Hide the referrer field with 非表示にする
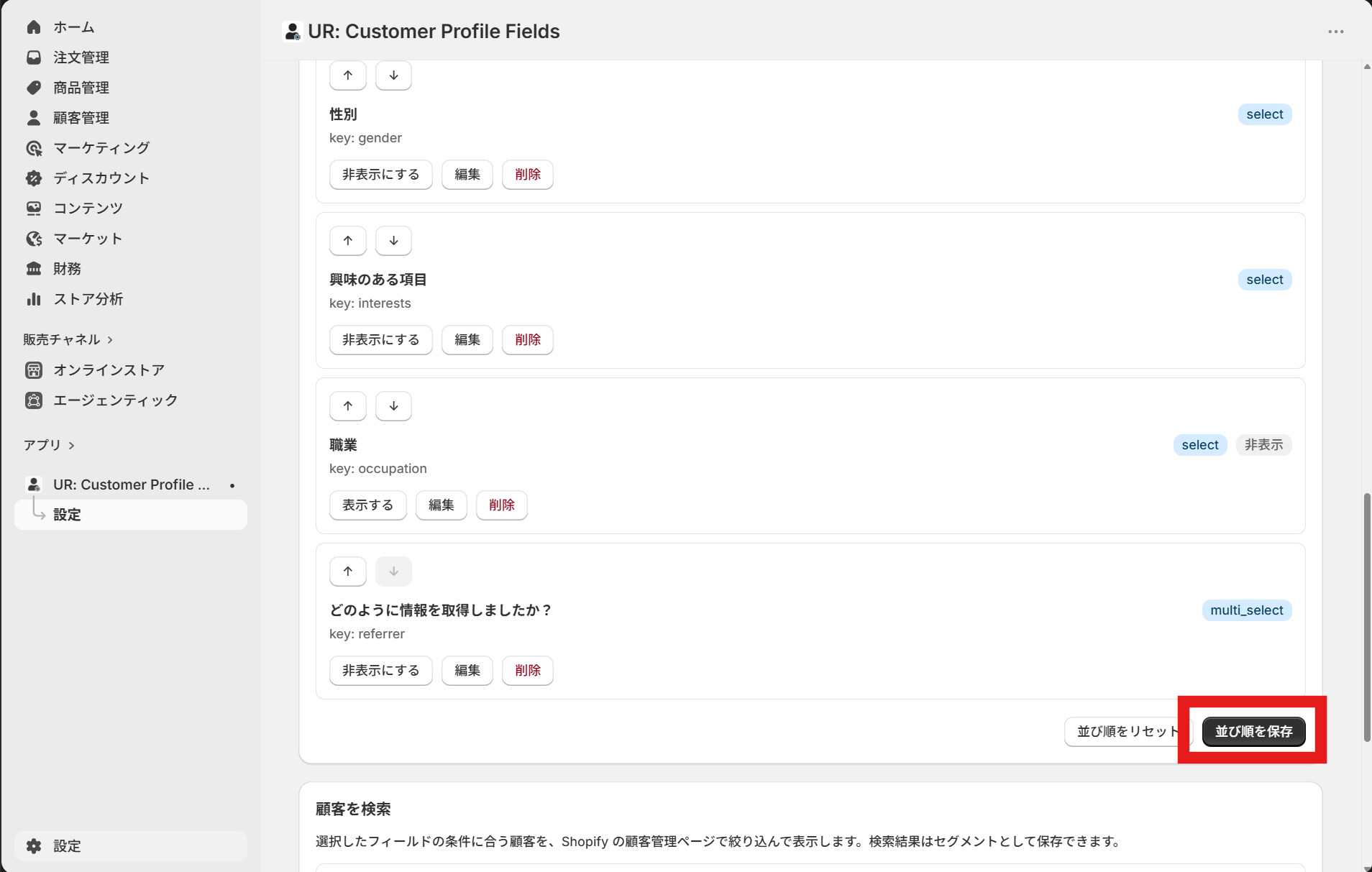This screenshot has width=1372, height=872. pyautogui.click(x=381, y=671)
